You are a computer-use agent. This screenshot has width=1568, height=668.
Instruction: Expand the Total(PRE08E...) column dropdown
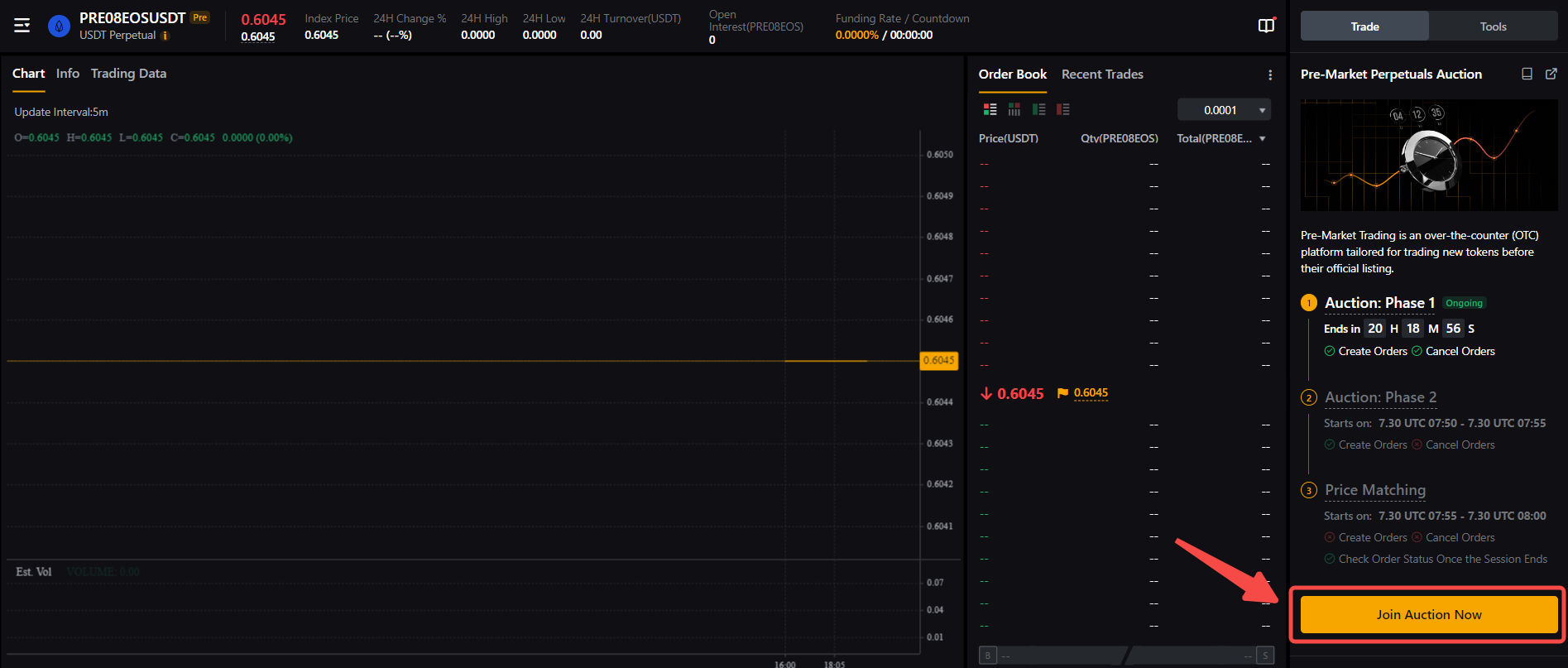pos(1262,138)
